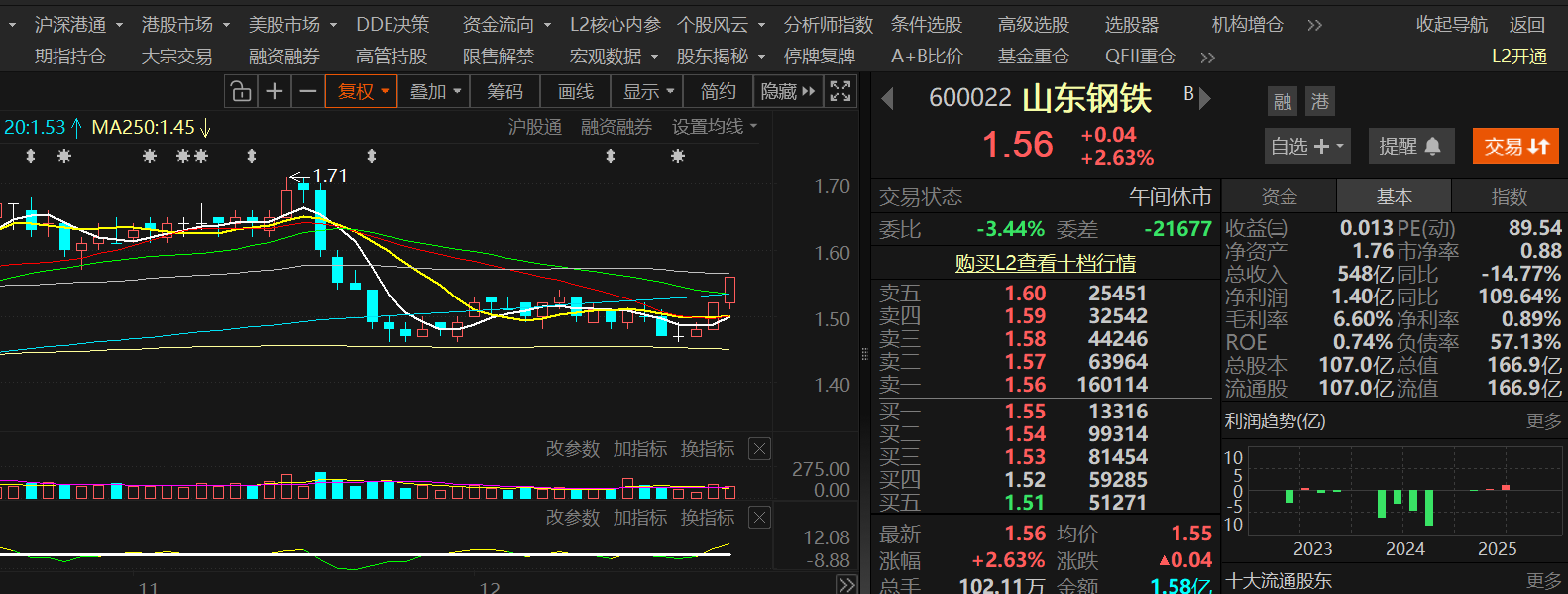Expand the 沪深港通 menu
This screenshot has width=1568, height=594.
coord(78,25)
